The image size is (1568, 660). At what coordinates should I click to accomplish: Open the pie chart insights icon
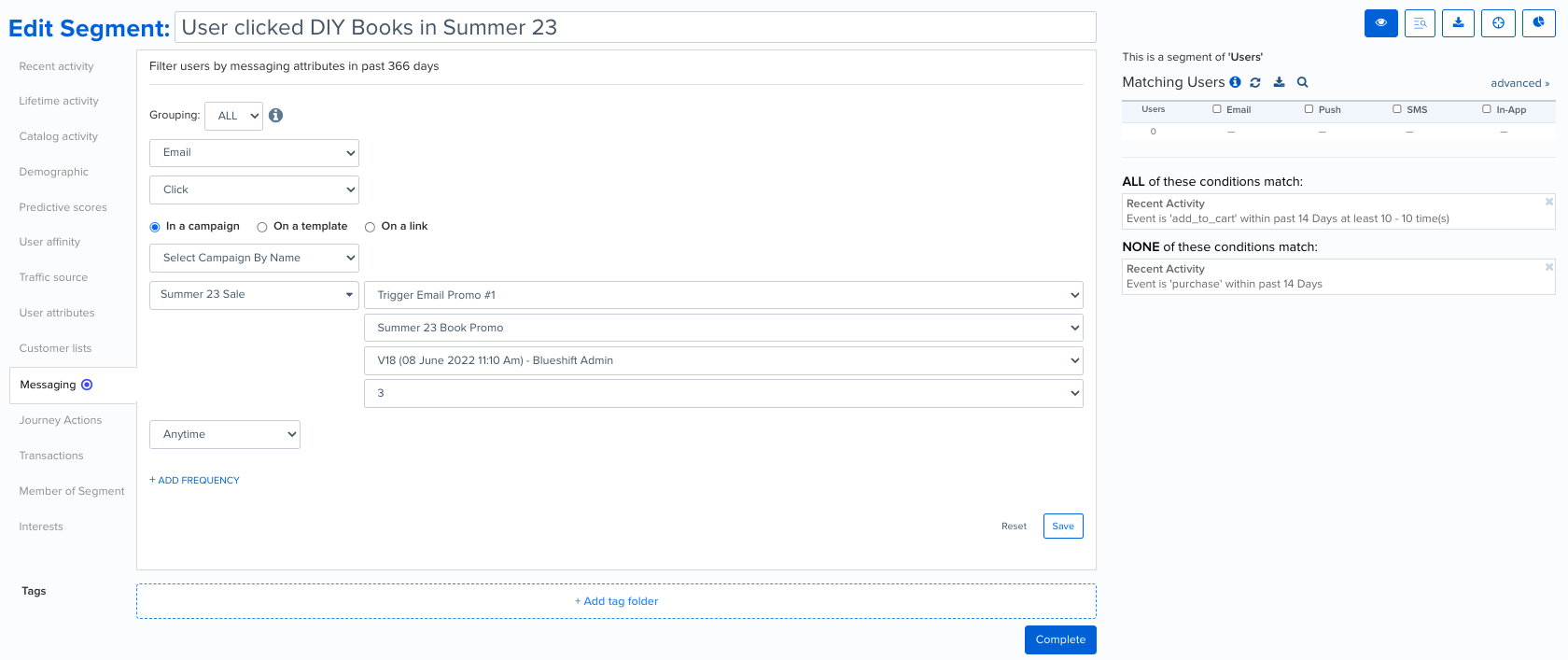[1538, 23]
